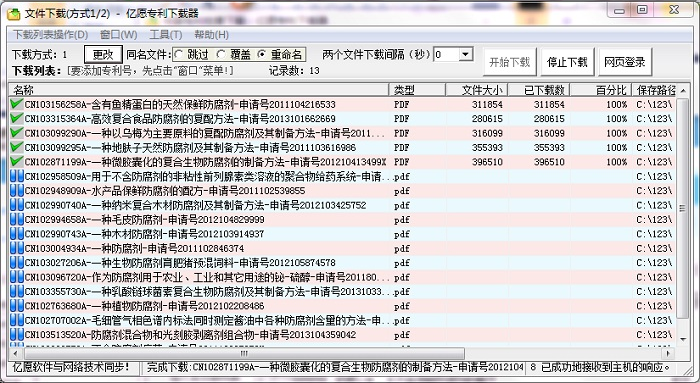
Task: Click the 停止下载 button
Action: pyautogui.click(x=567, y=62)
